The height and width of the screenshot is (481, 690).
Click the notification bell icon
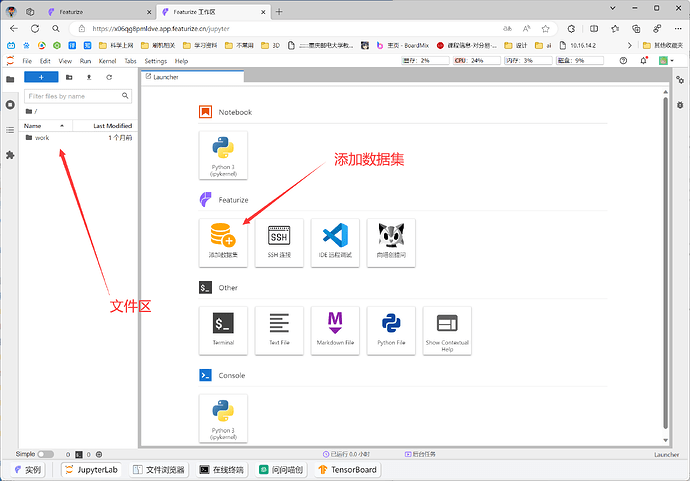[x=644, y=61]
